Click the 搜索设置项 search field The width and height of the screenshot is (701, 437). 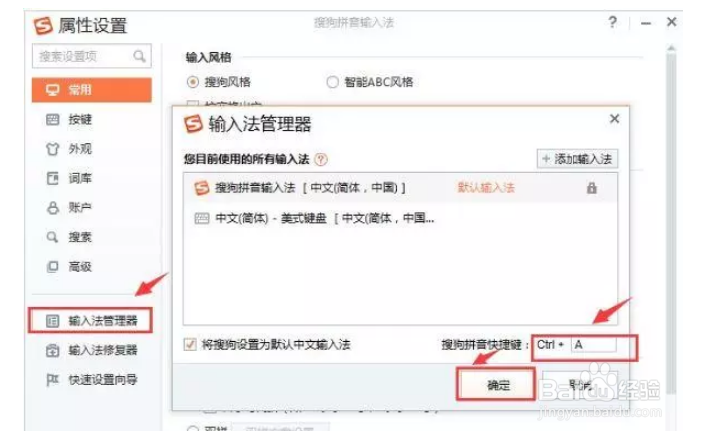tap(92, 56)
